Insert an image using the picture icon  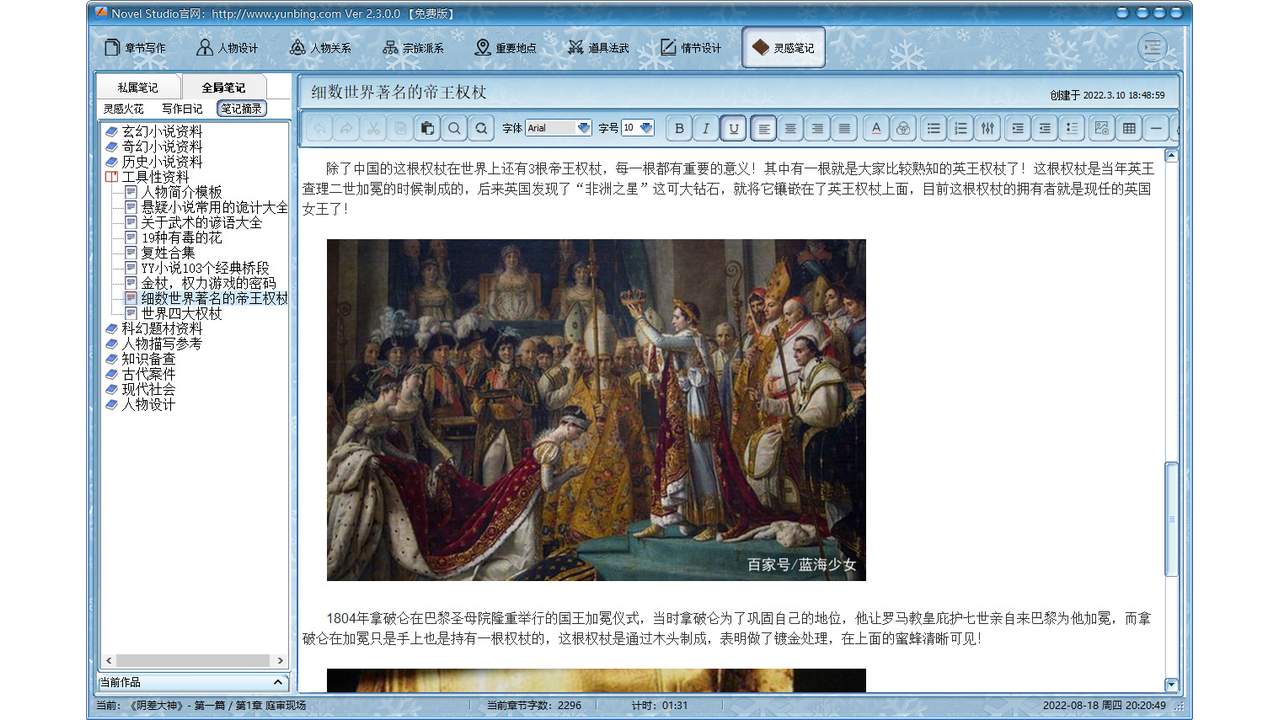1100,128
